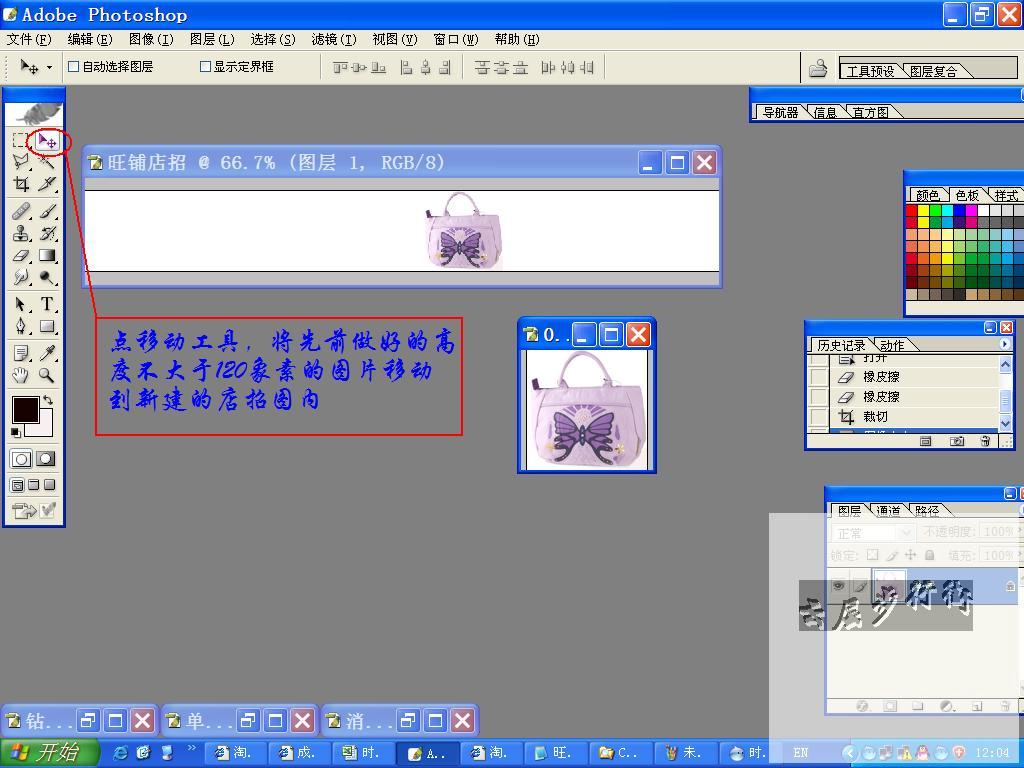The height and width of the screenshot is (768, 1024).
Task: Open the 选择(S) menu
Action: [273, 40]
